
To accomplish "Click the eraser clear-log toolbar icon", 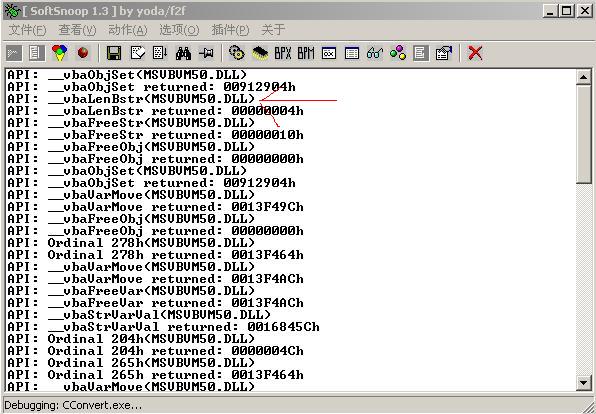I will (x=138, y=53).
